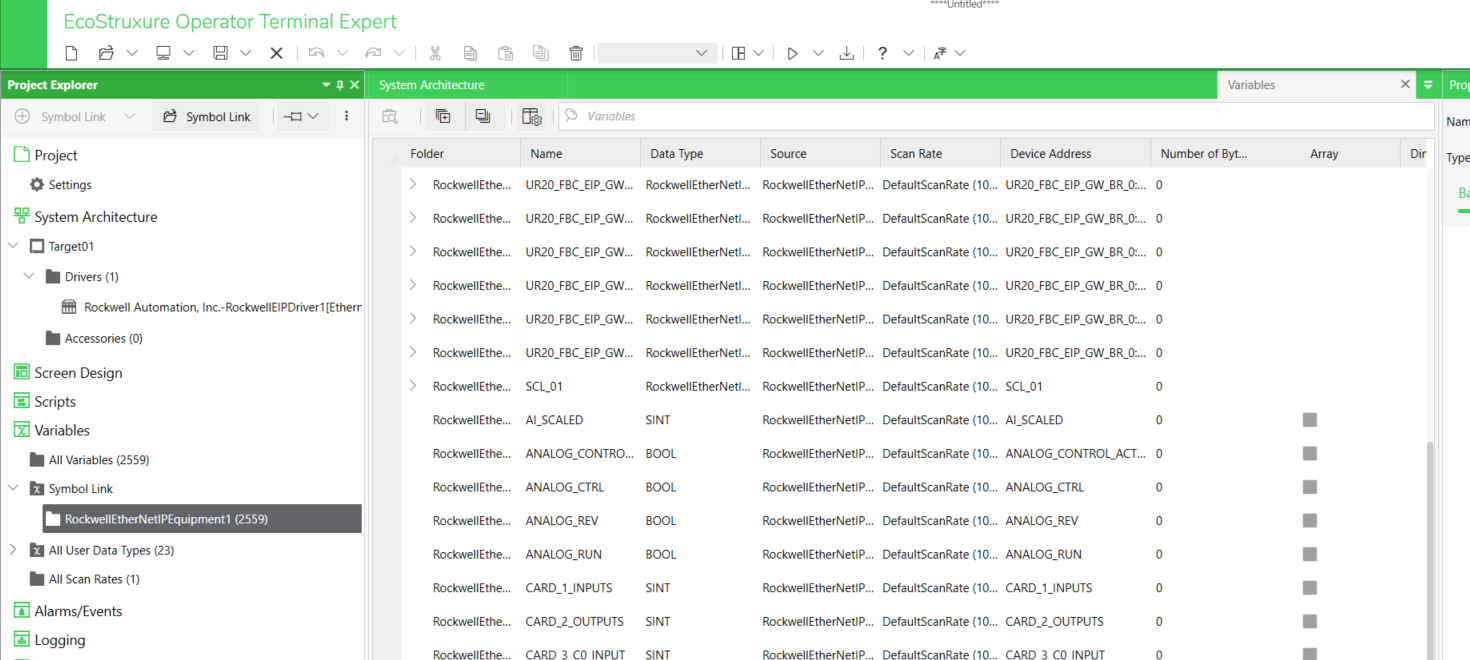Toggle Array checkbox for ANALOG_CONTRO... row

(x=1310, y=453)
